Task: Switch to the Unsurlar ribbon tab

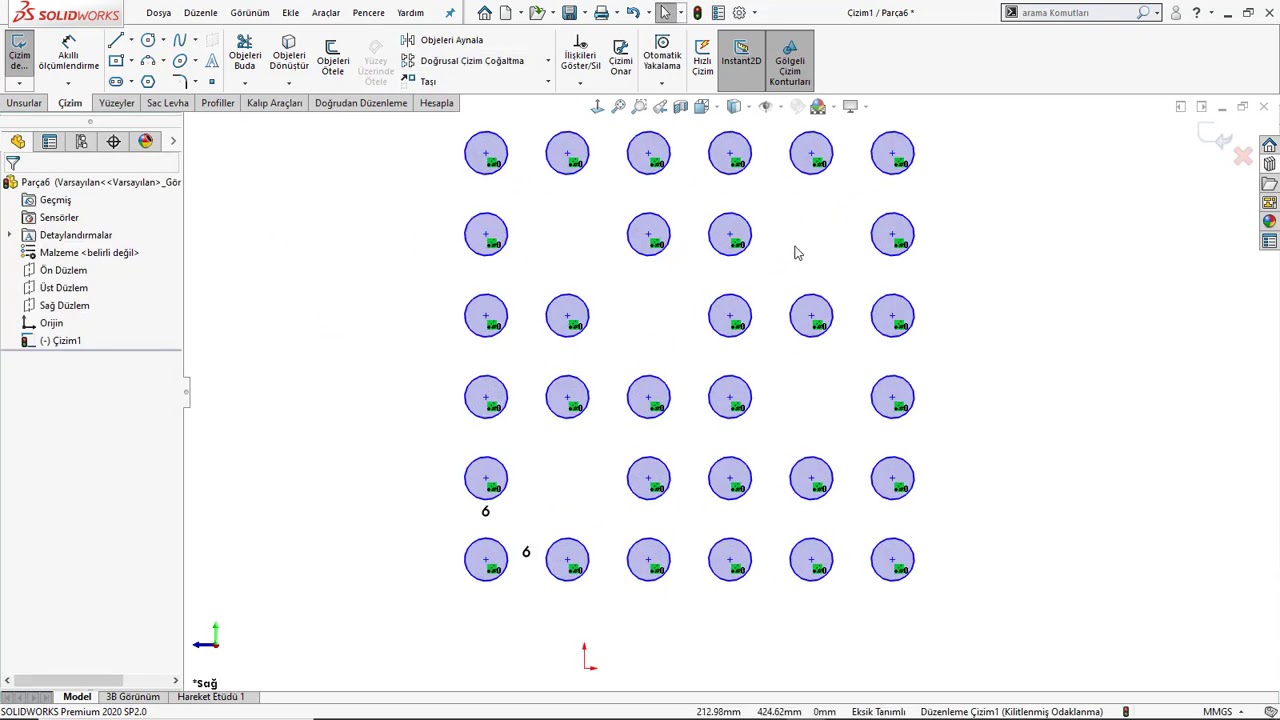Action: pyautogui.click(x=24, y=103)
